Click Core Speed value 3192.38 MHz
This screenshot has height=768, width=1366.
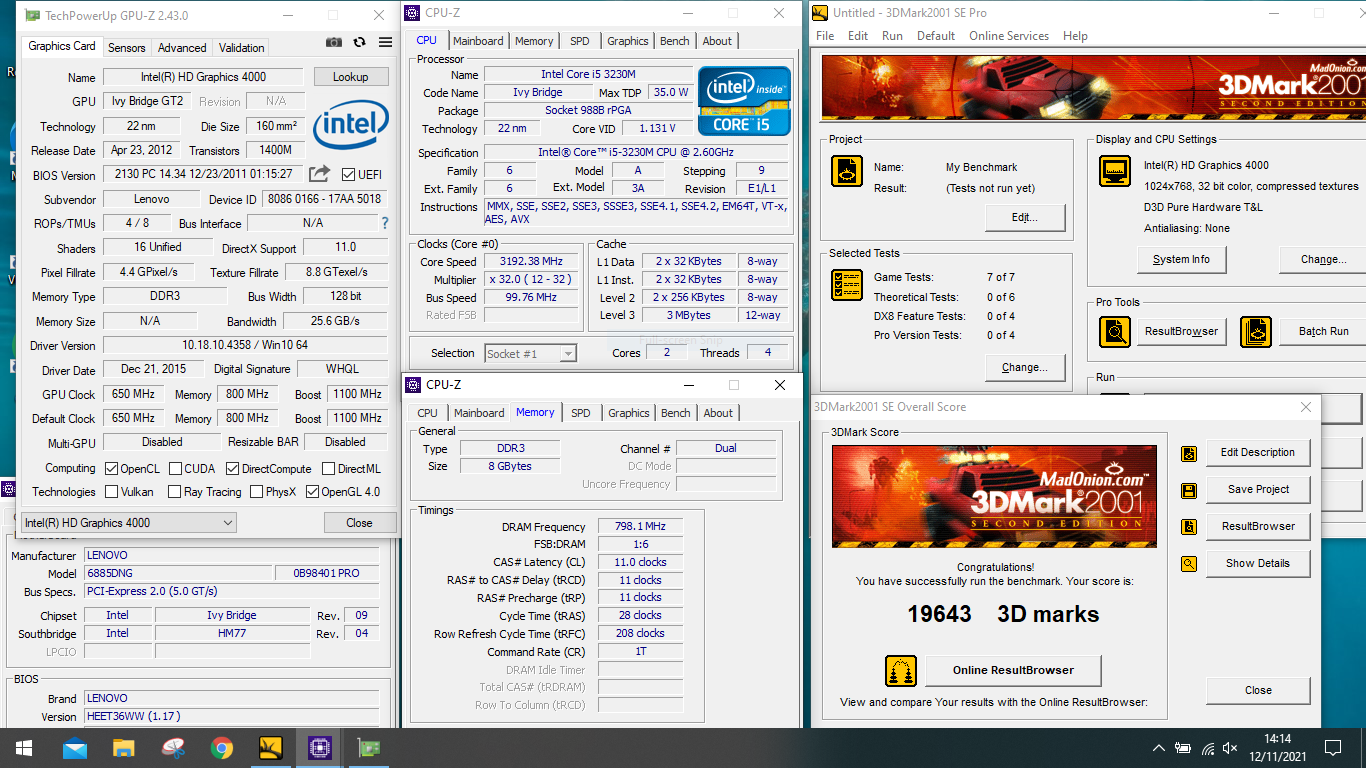click(x=533, y=262)
